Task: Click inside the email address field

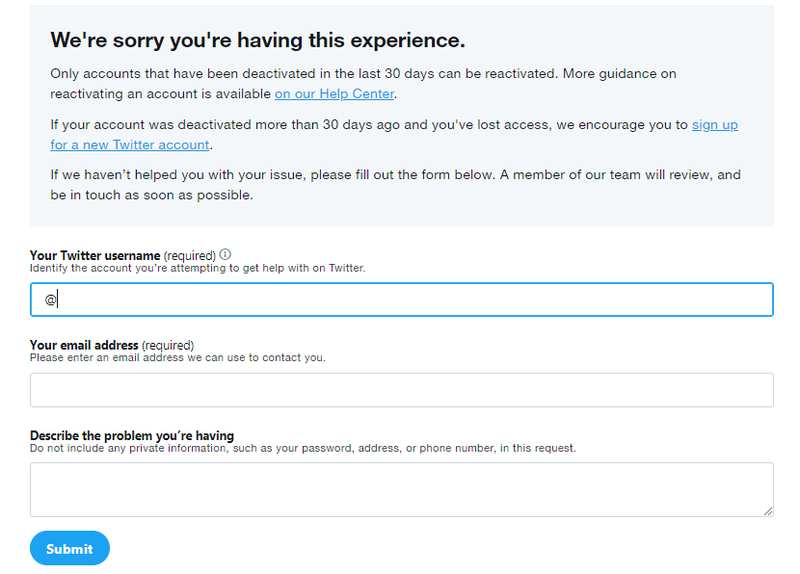Action: coord(402,390)
